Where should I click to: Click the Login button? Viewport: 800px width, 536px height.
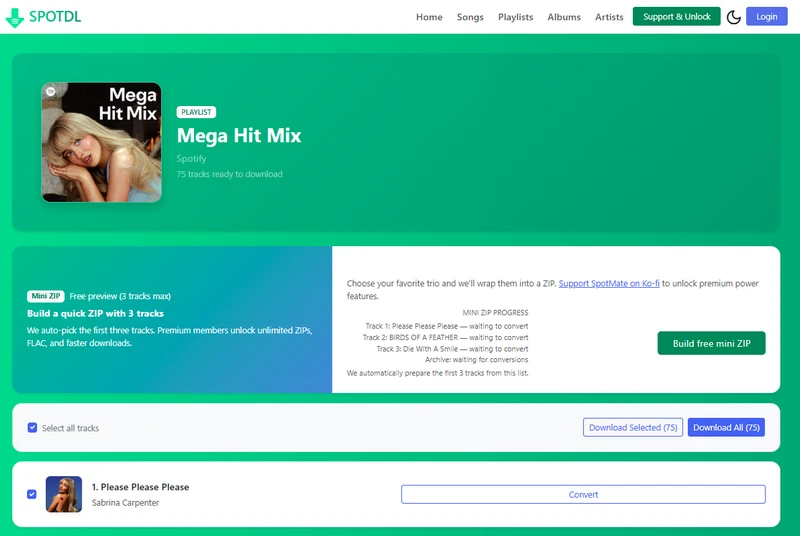point(766,16)
